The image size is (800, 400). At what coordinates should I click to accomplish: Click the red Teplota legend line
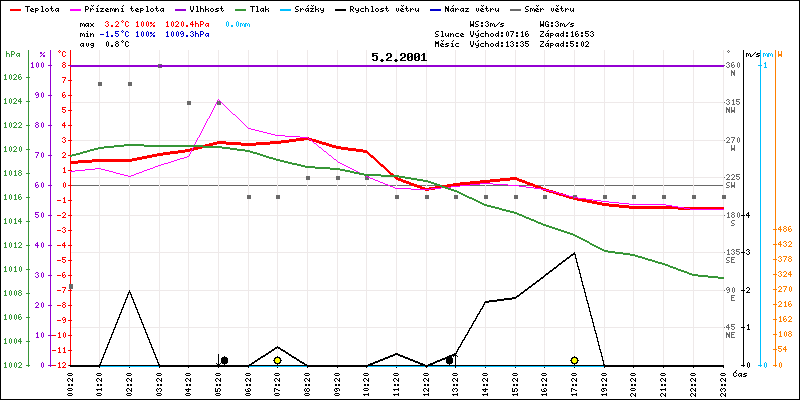click(x=14, y=7)
